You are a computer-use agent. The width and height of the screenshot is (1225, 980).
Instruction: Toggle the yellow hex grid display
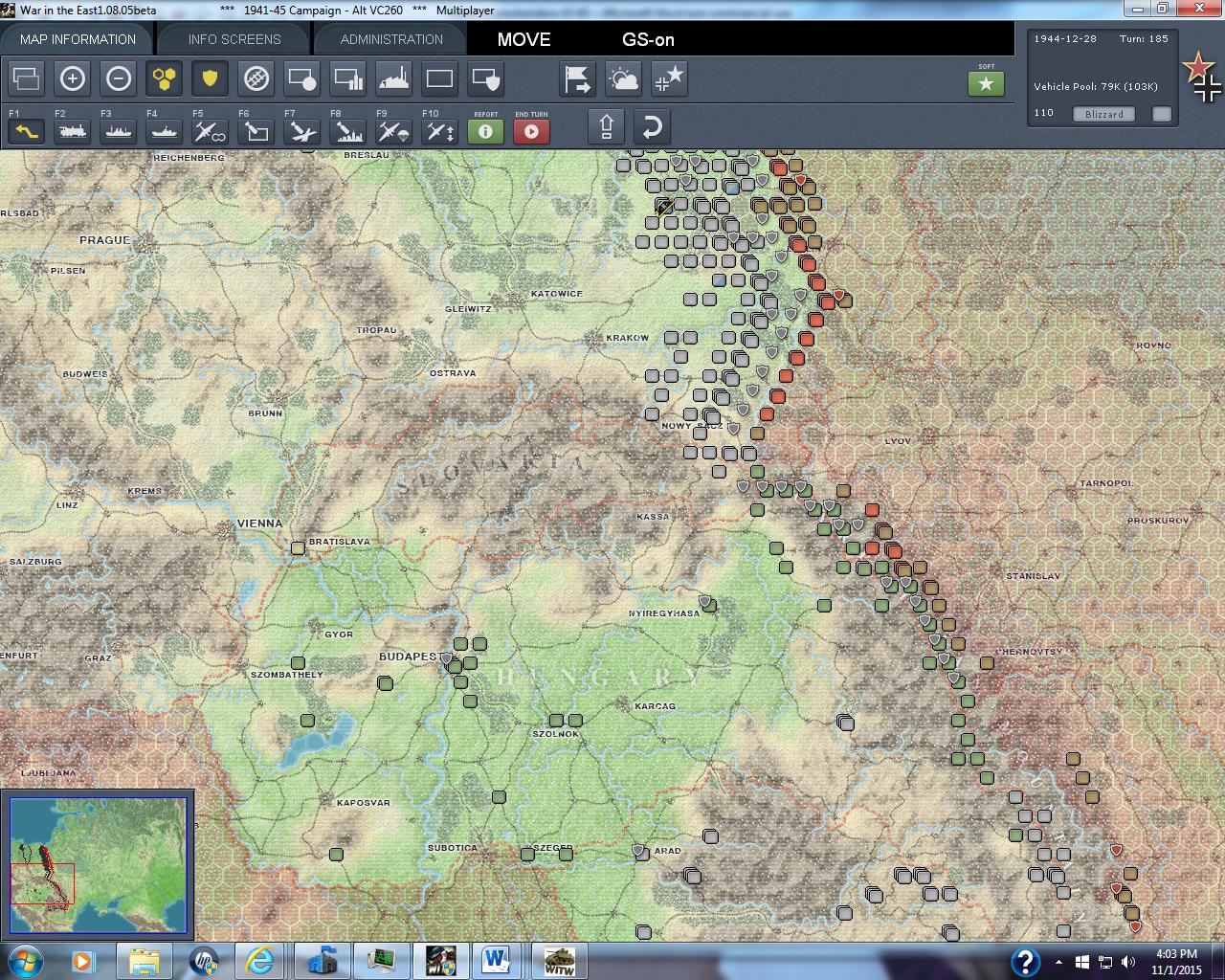165,78
